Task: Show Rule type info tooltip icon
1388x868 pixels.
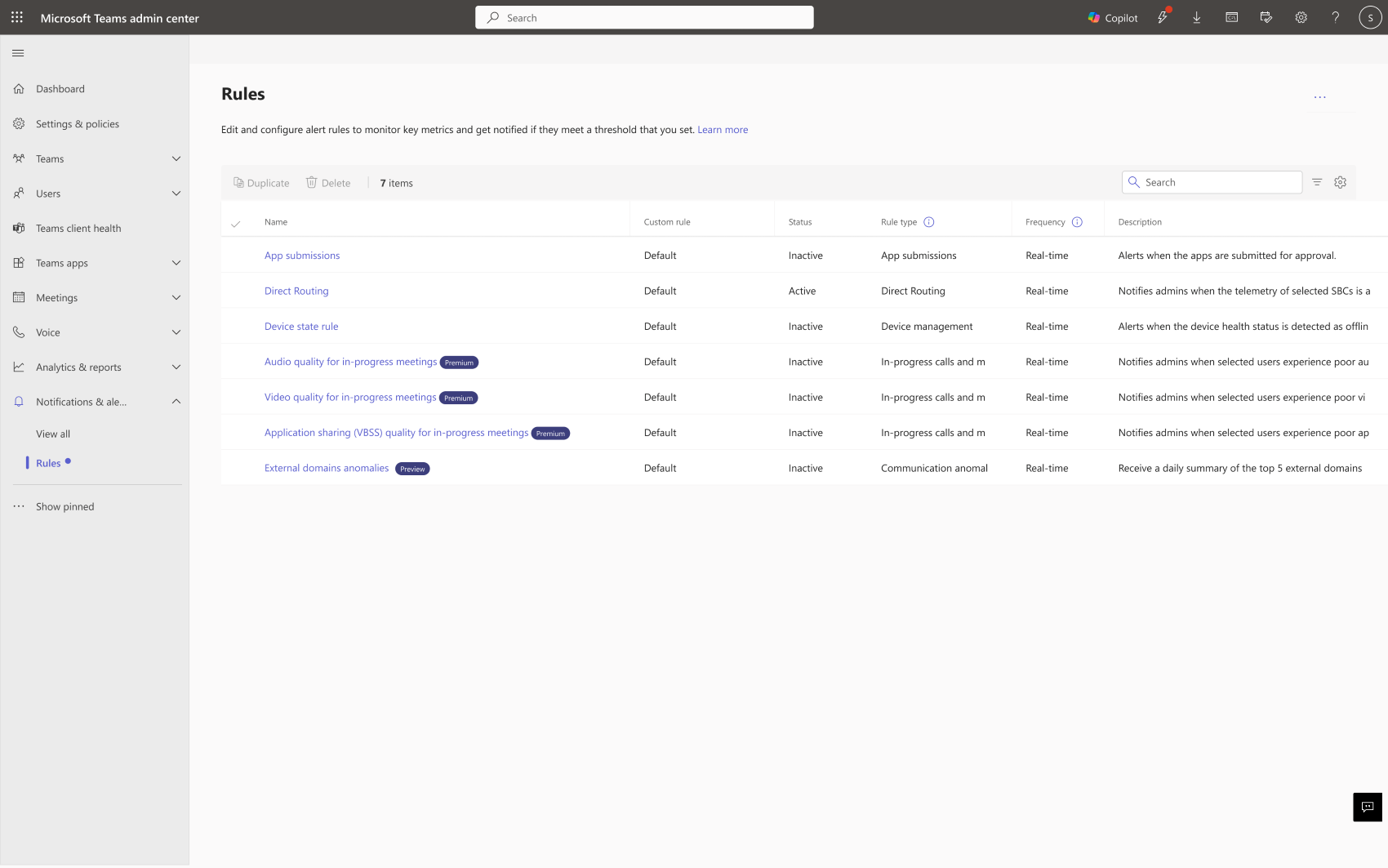Action: [x=928, y=222]
